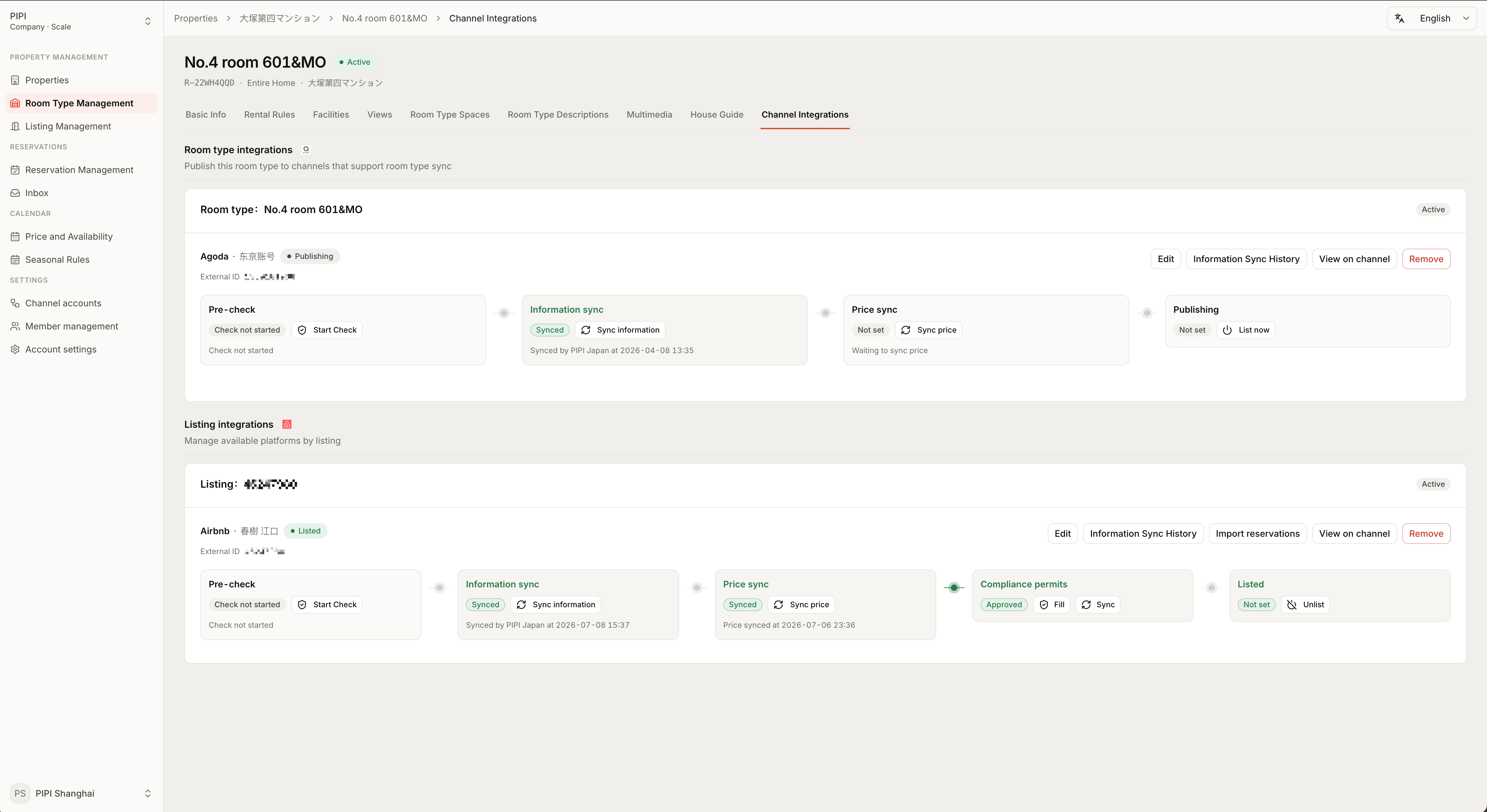Click Sync information in the Agoda card

pos(620,330)
